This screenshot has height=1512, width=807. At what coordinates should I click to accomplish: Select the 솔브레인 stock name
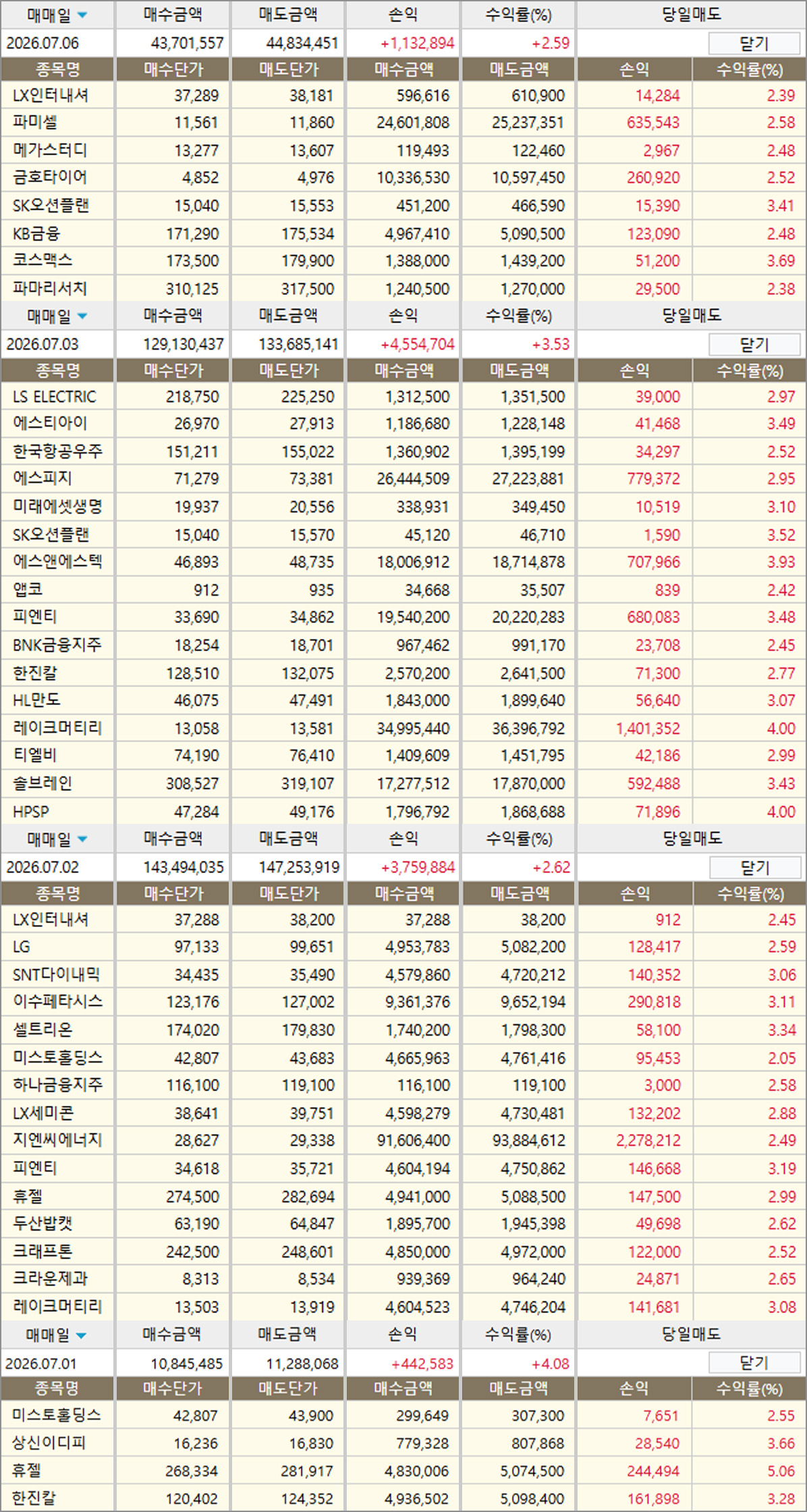click(43, 783)
